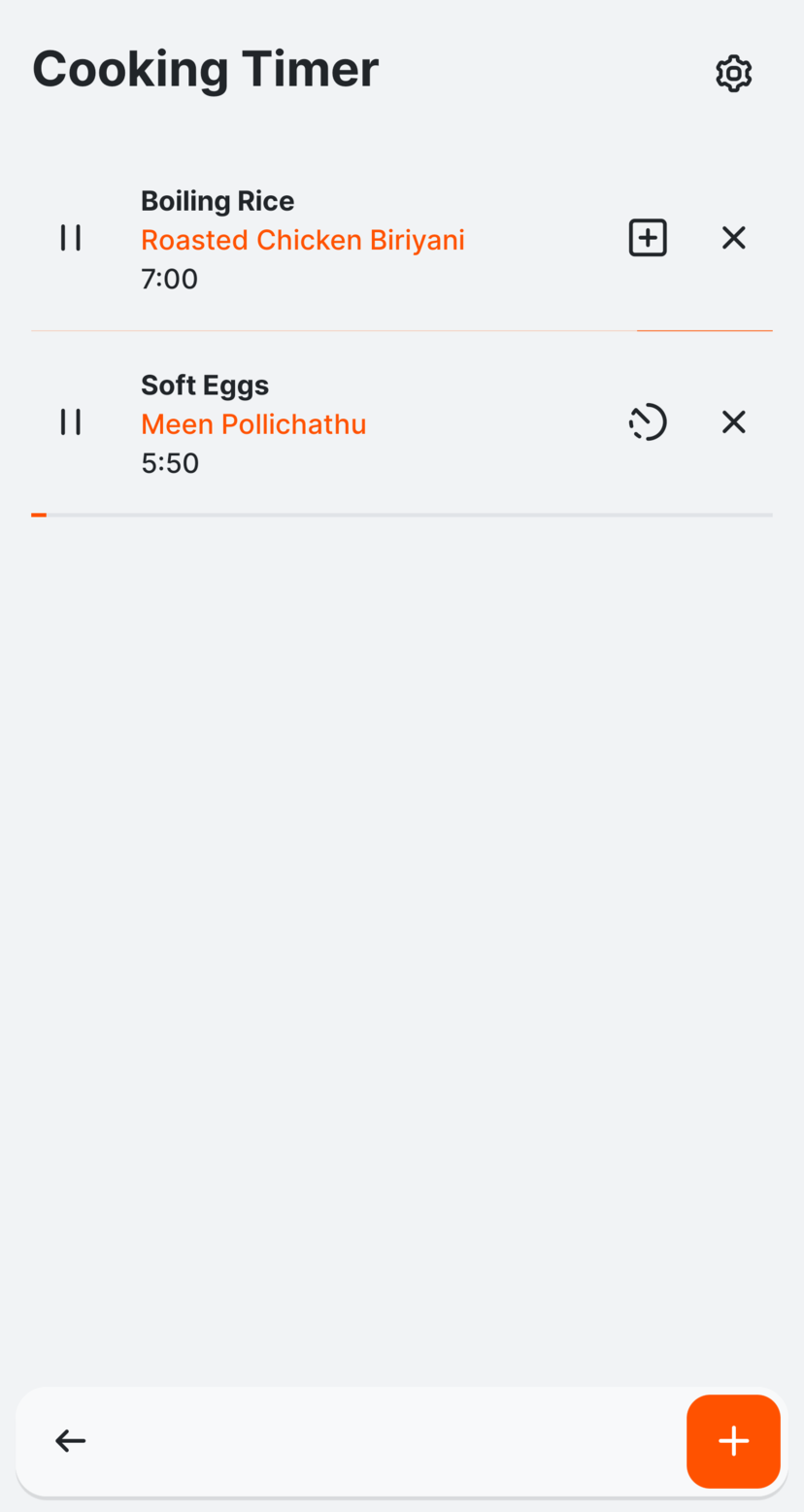804x1512 pixels.
Task: Select the Boiling Rice timer title
Action: click(x=218, y=201)
